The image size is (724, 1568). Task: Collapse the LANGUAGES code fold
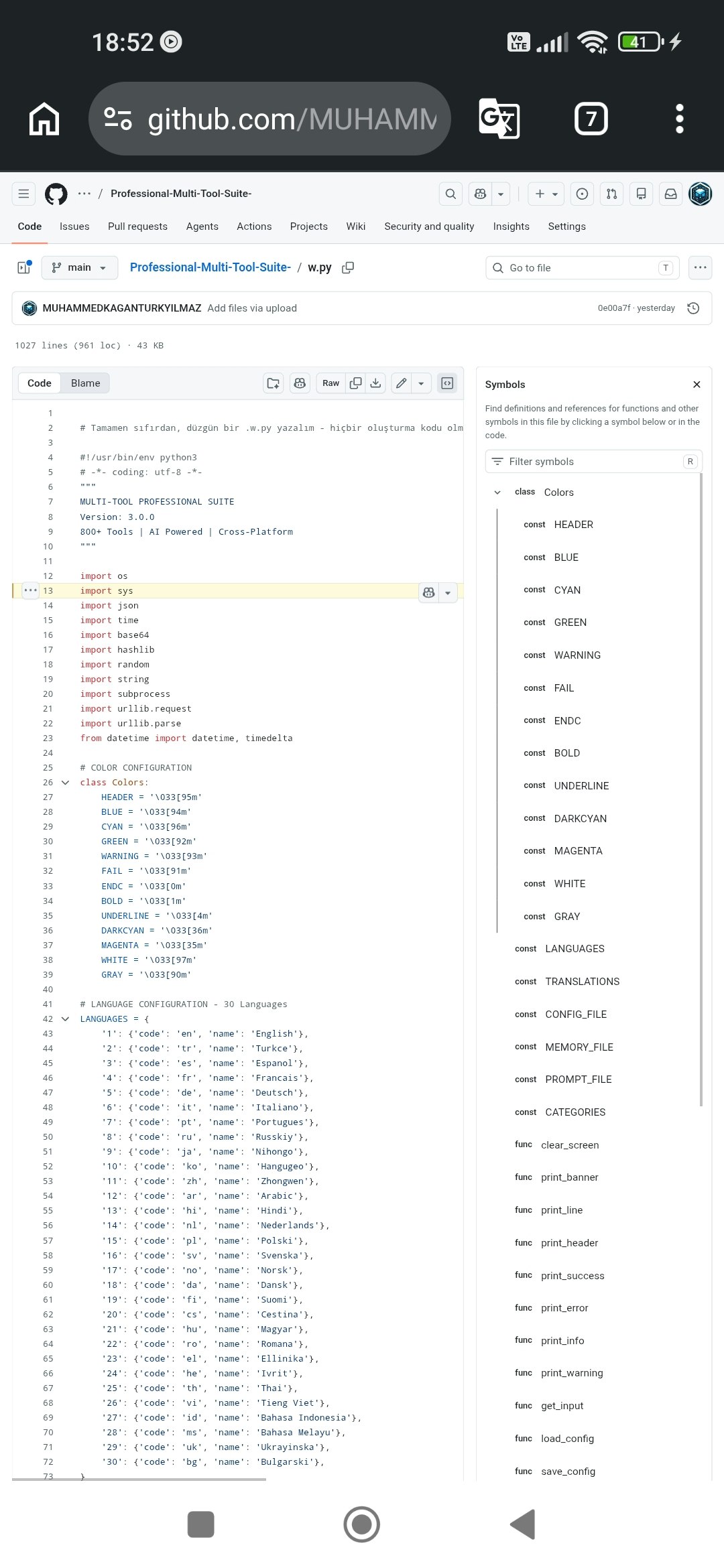(x=65, y=1019)
